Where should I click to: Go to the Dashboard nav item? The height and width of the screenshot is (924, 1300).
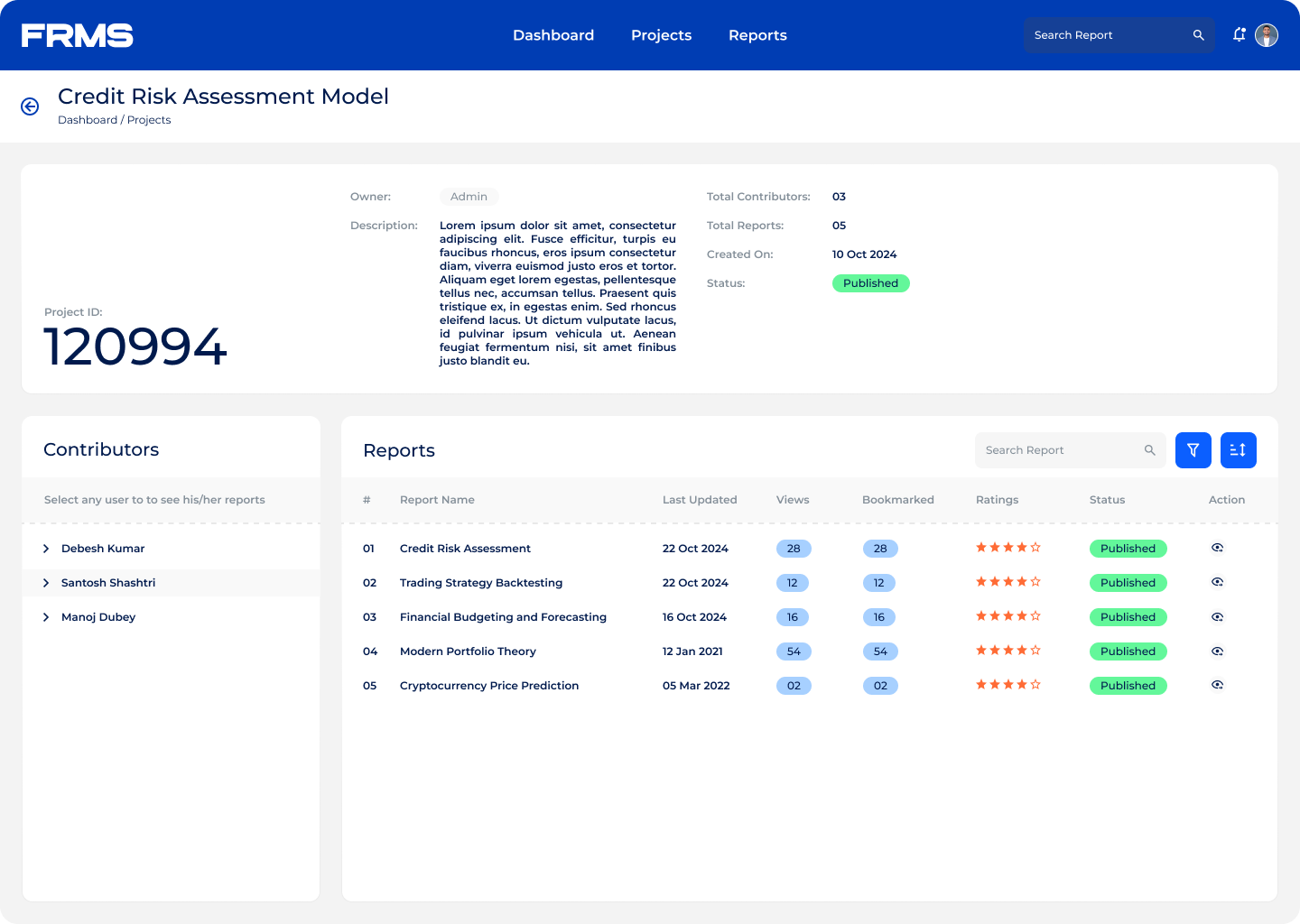click(x=553, y=35)
